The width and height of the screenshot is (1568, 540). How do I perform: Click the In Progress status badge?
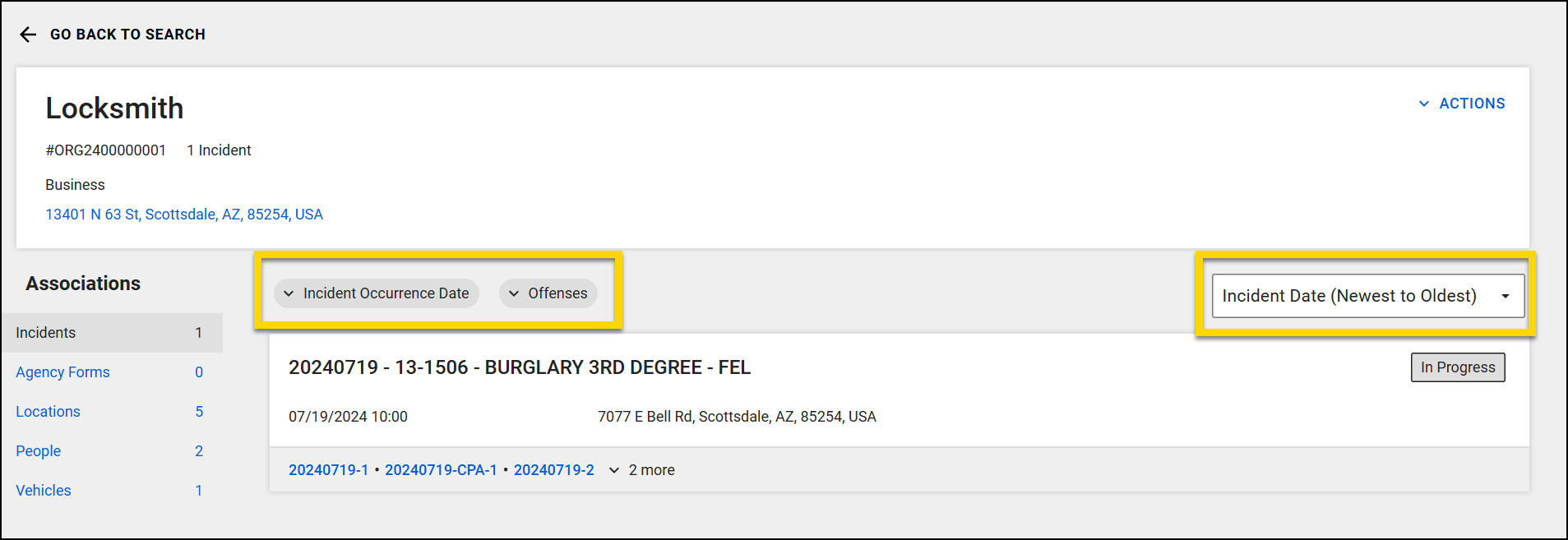coord(1458,367)
